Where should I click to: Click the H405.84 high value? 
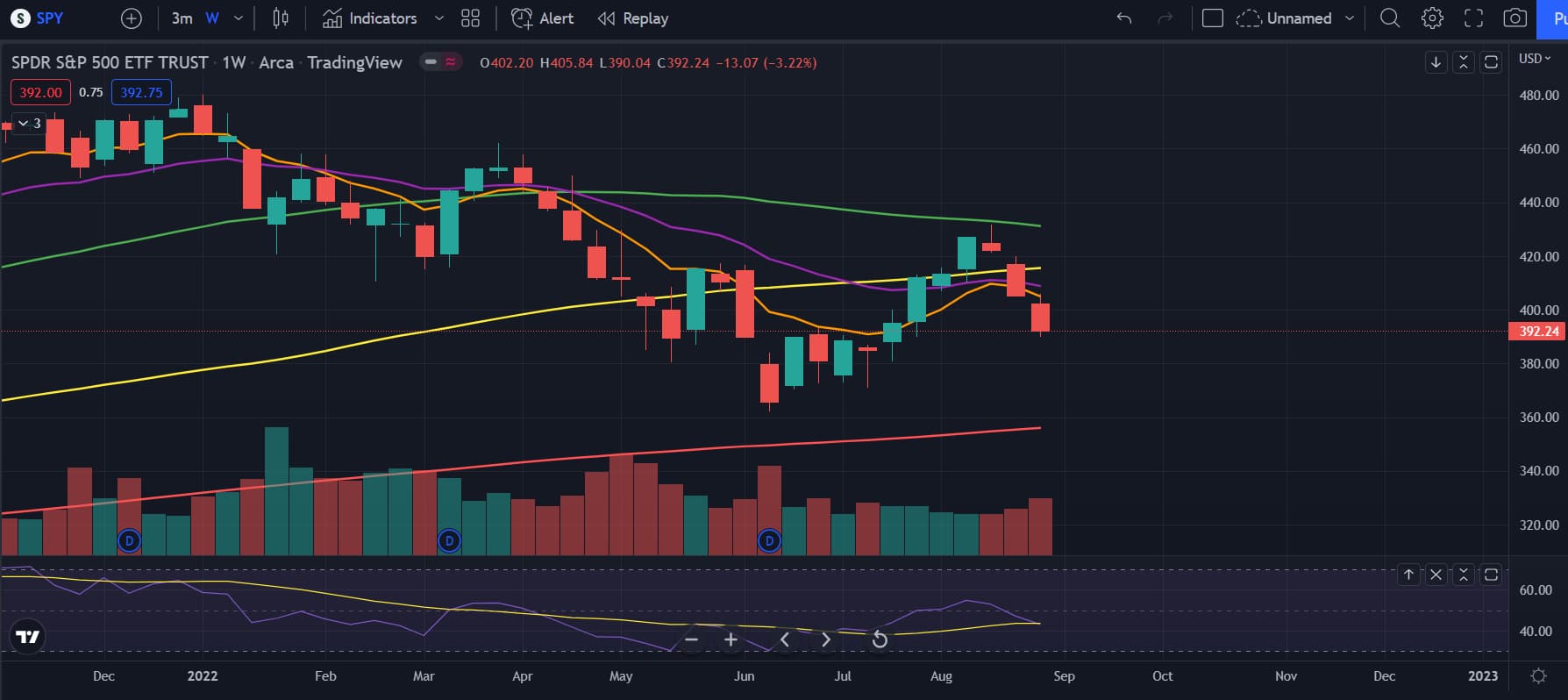[567, 62]
